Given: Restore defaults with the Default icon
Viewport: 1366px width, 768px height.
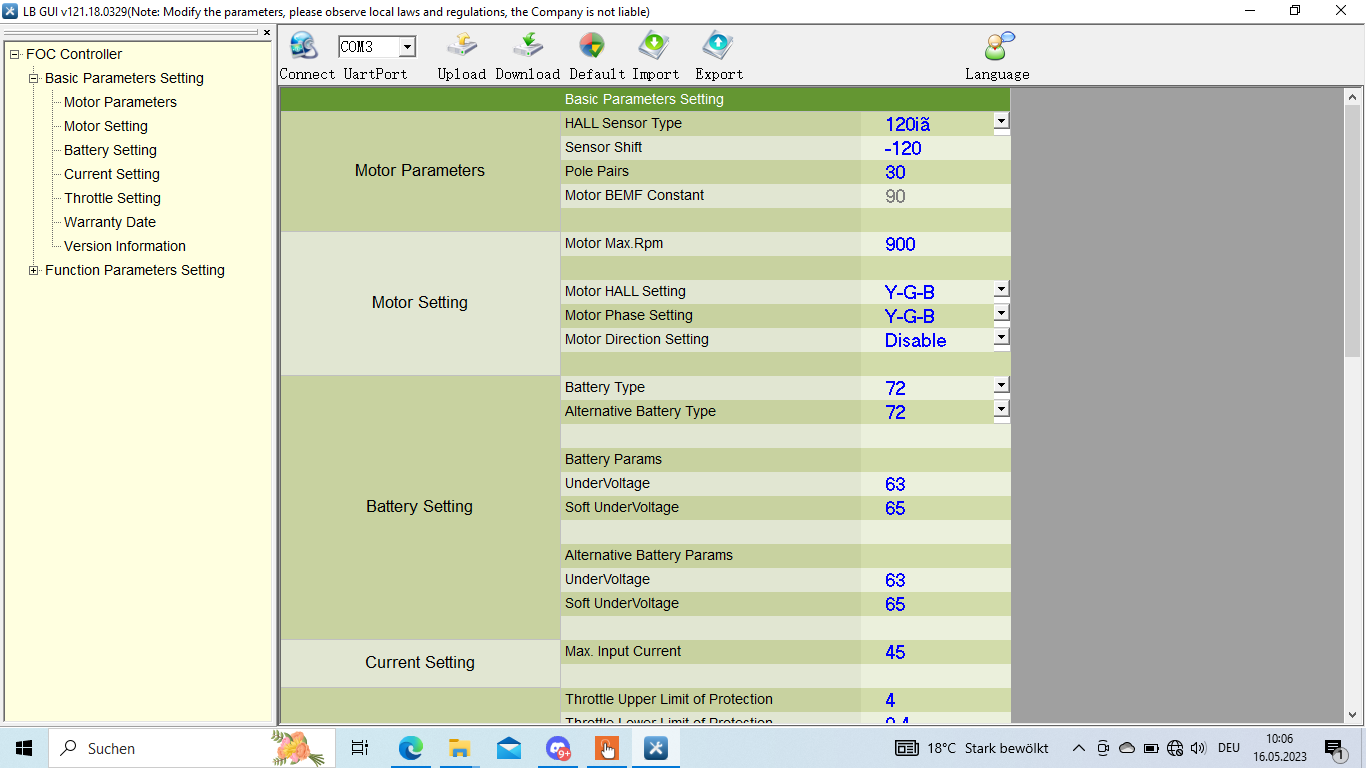Looking at the screenshot, I should [591, 46].
